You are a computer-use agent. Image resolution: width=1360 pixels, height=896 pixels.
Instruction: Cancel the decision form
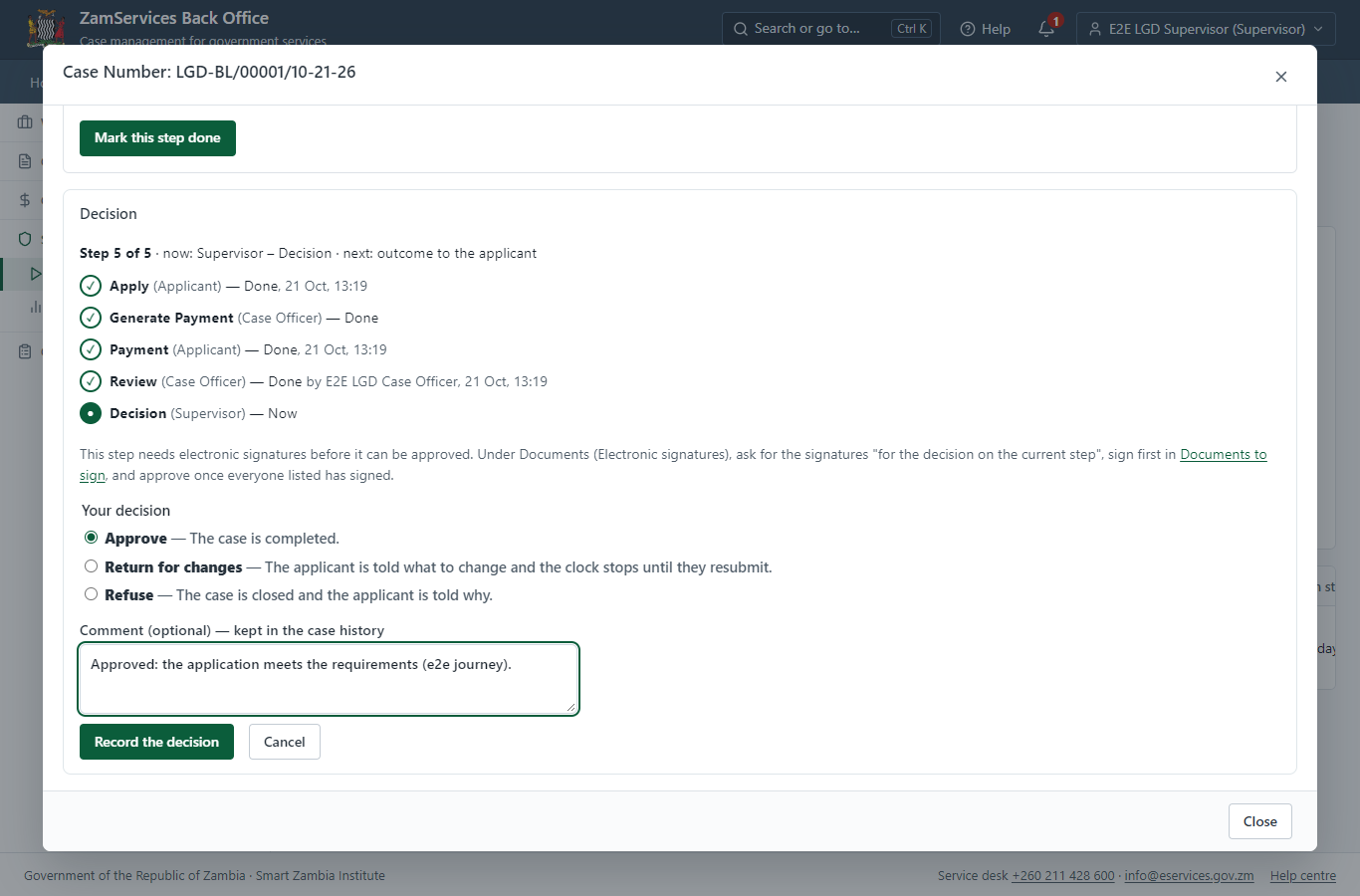click(285, 742)
